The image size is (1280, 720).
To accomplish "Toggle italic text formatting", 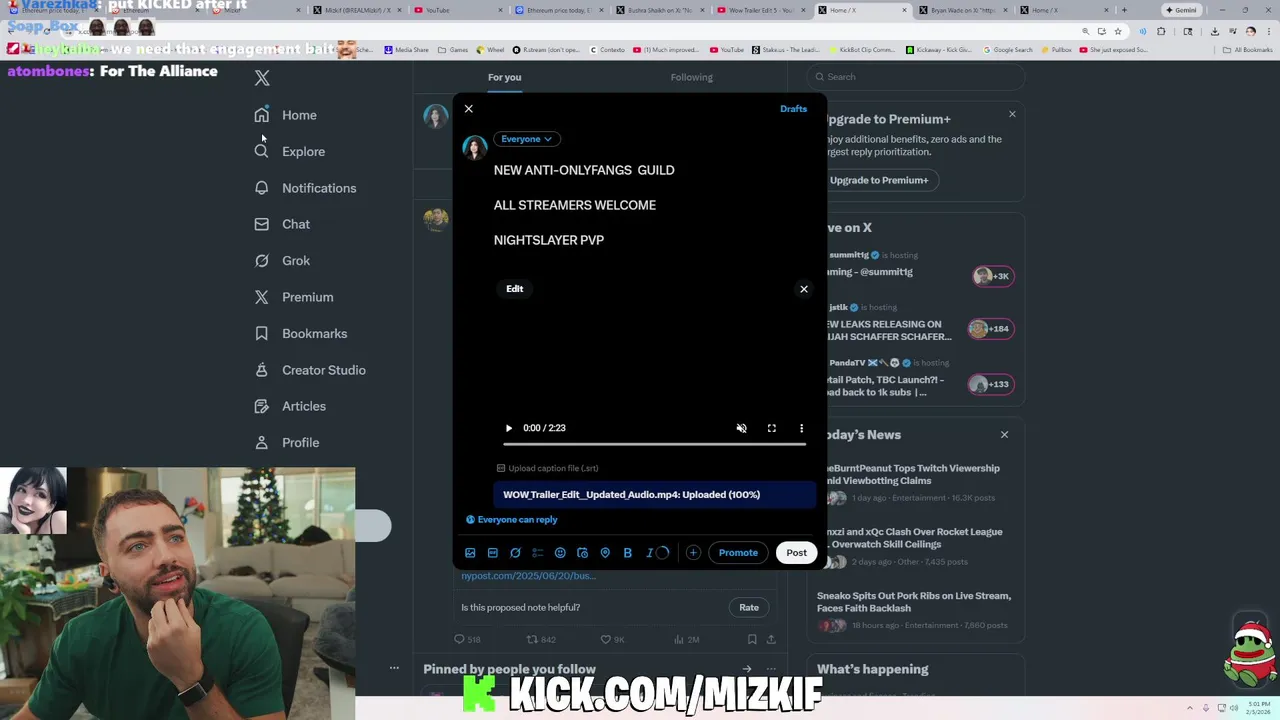I will point(650,553).
